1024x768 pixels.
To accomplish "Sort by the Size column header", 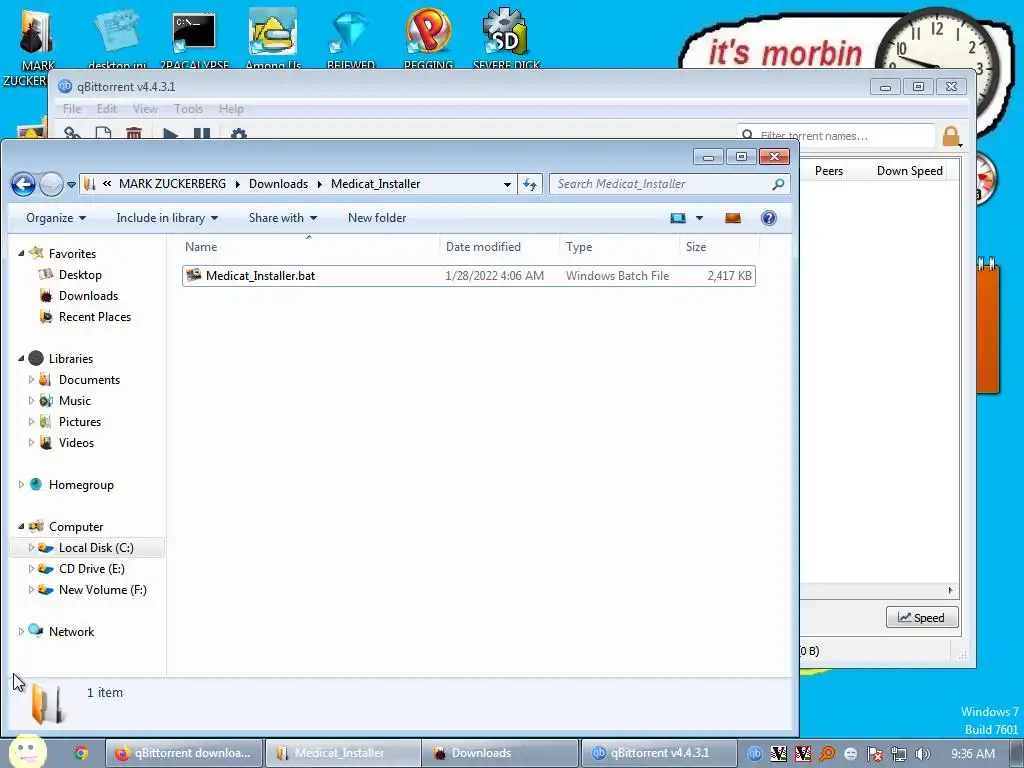I will 719,247.
